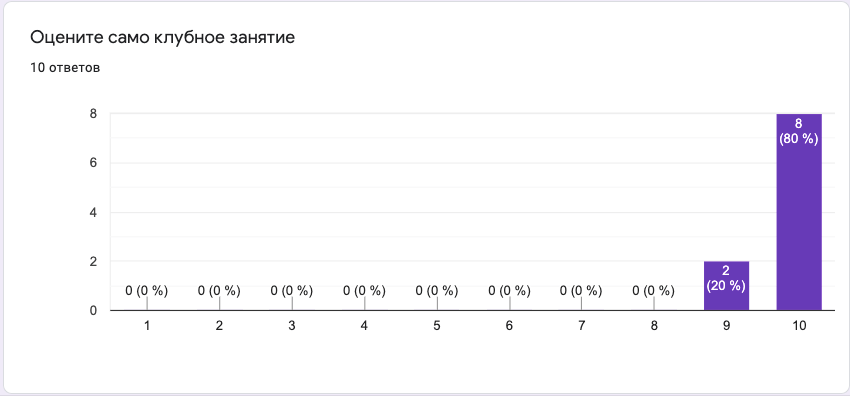Click the chart title 'Оцените само клубное занятие'
Screen dimensions: 850x396
point(163,37)
